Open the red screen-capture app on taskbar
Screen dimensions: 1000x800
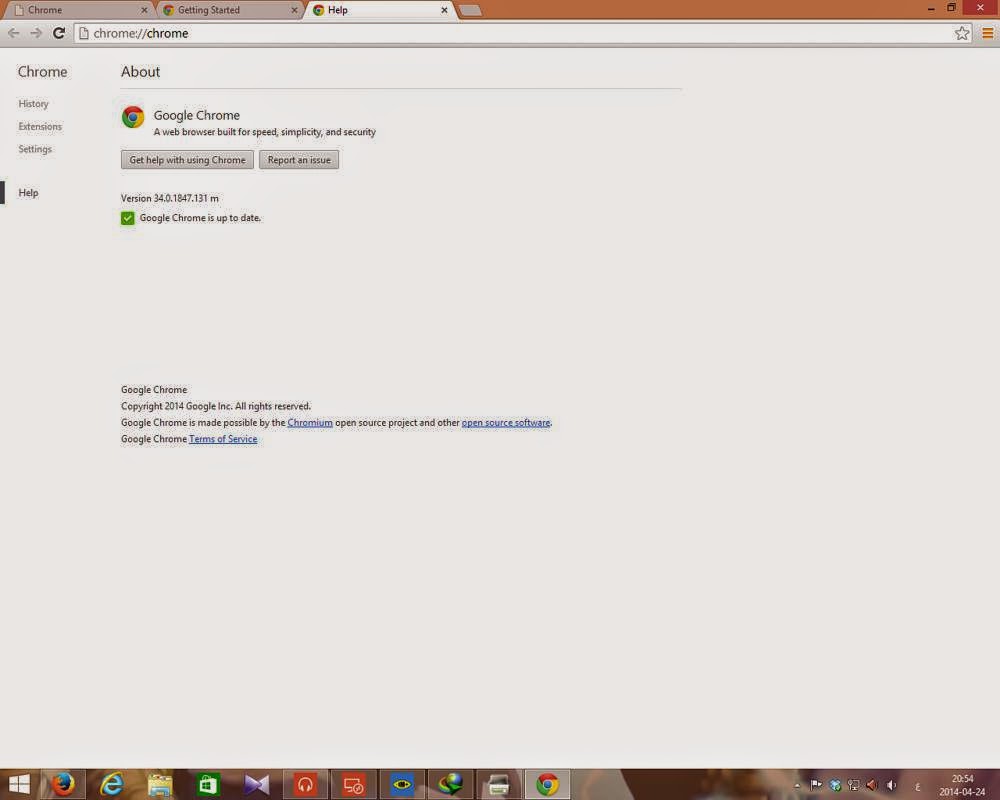click(353, 784)
